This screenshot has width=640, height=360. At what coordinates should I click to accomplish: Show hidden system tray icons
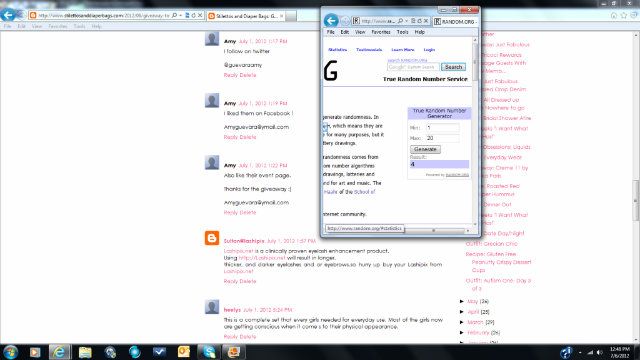pos(580,352)
